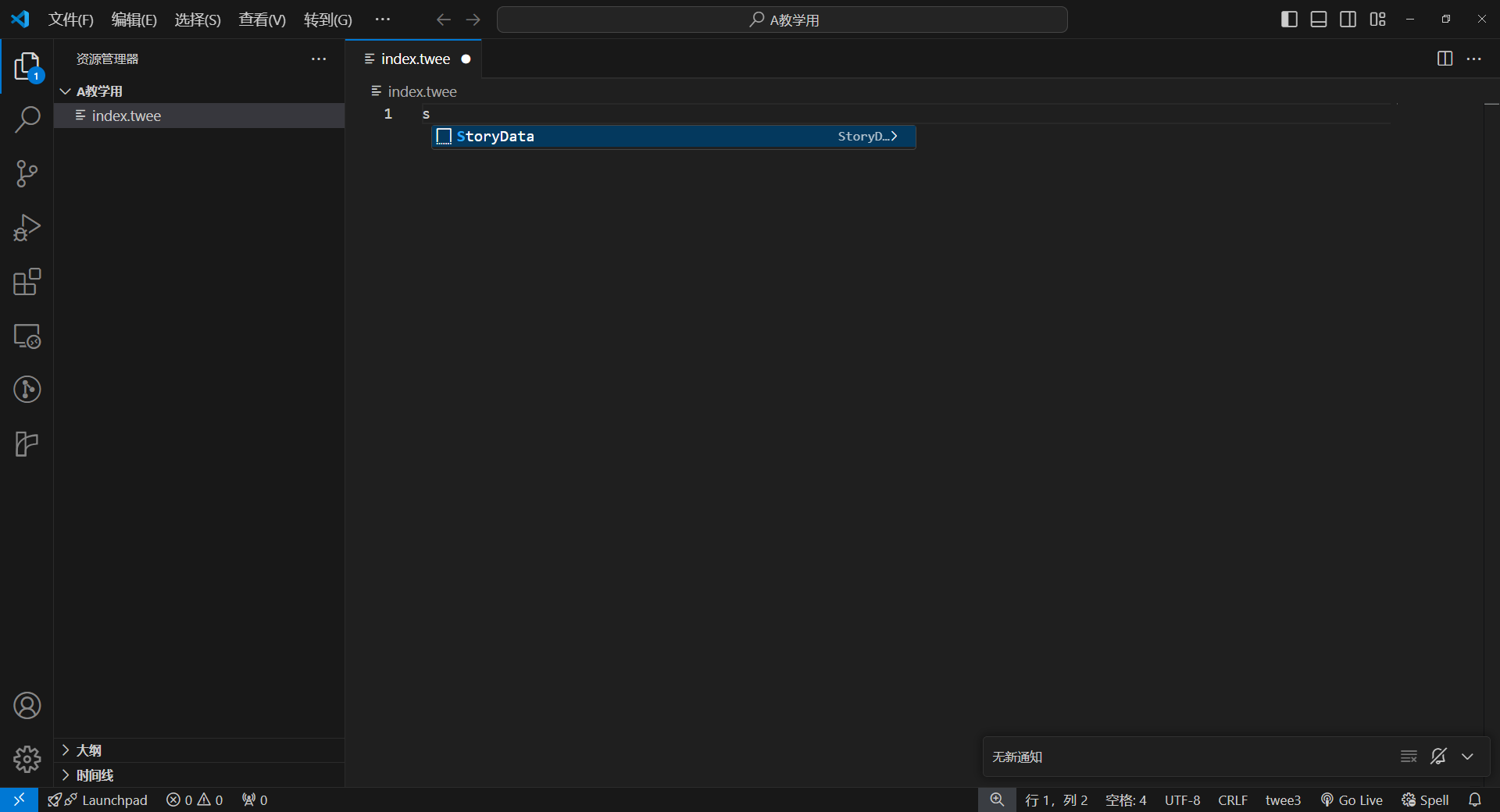The height and width of the screenshot is (812, 1500).
Task: Open notifications bell
Action: (1475, 800)
